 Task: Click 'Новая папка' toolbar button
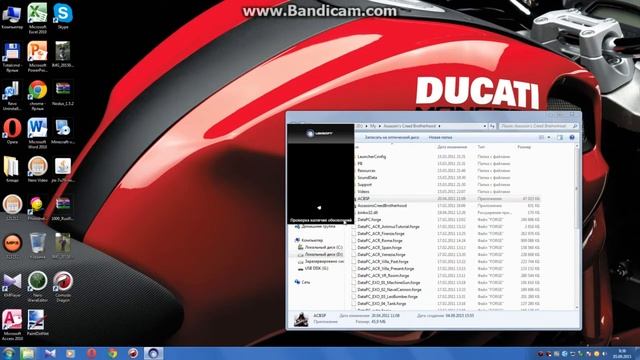(440, 138)
